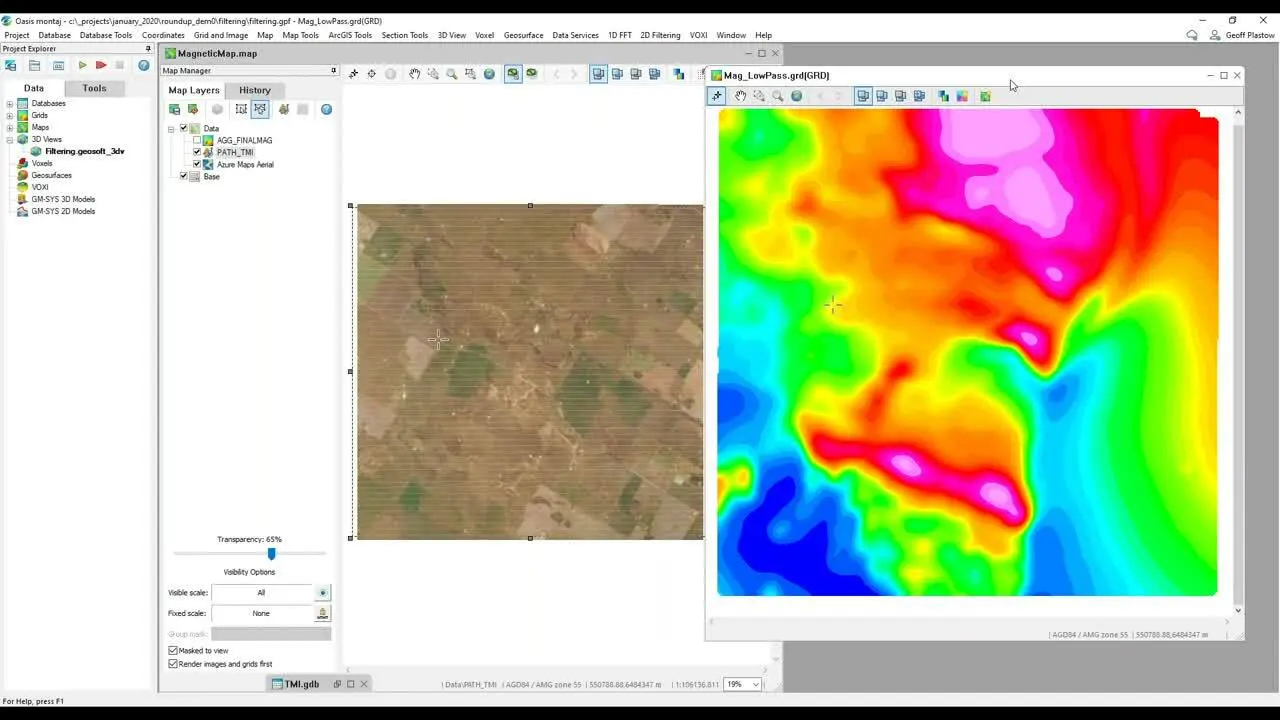This screenshot has height=720, width=1280.
Task: Click the pointer tool in Mag_LowPass window toolbar
Action: point(717,96)
